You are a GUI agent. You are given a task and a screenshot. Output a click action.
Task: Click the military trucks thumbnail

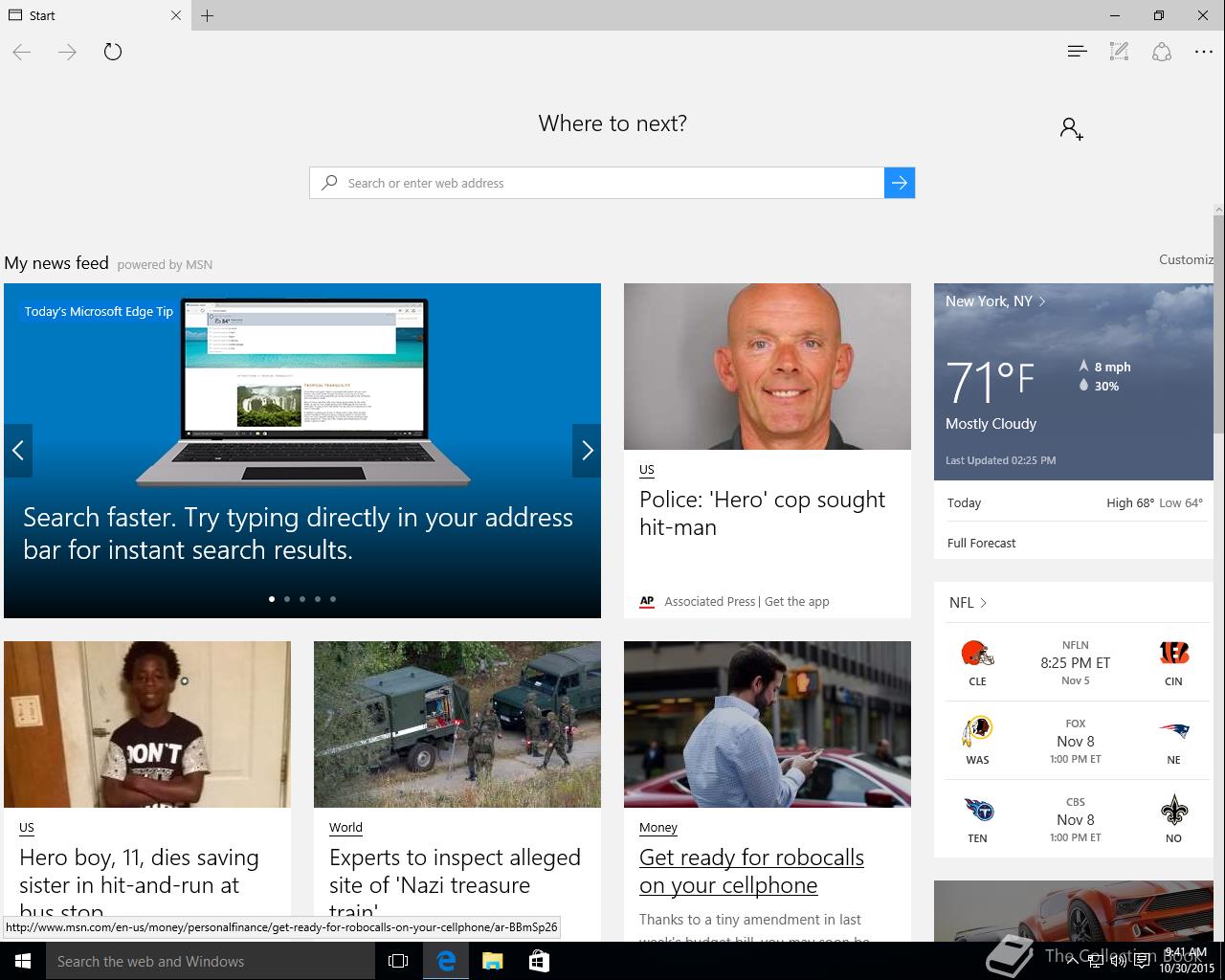coord(457,724)
